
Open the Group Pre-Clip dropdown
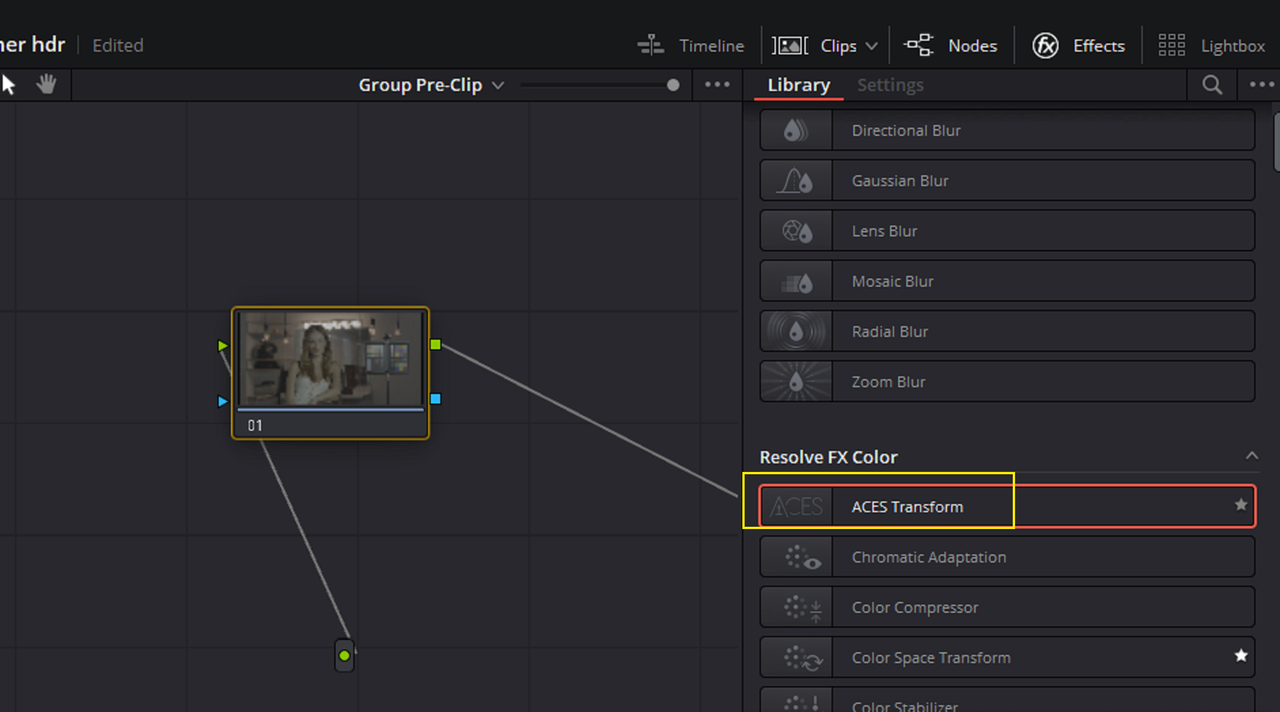pyautogui.click(x=431, y=85)
